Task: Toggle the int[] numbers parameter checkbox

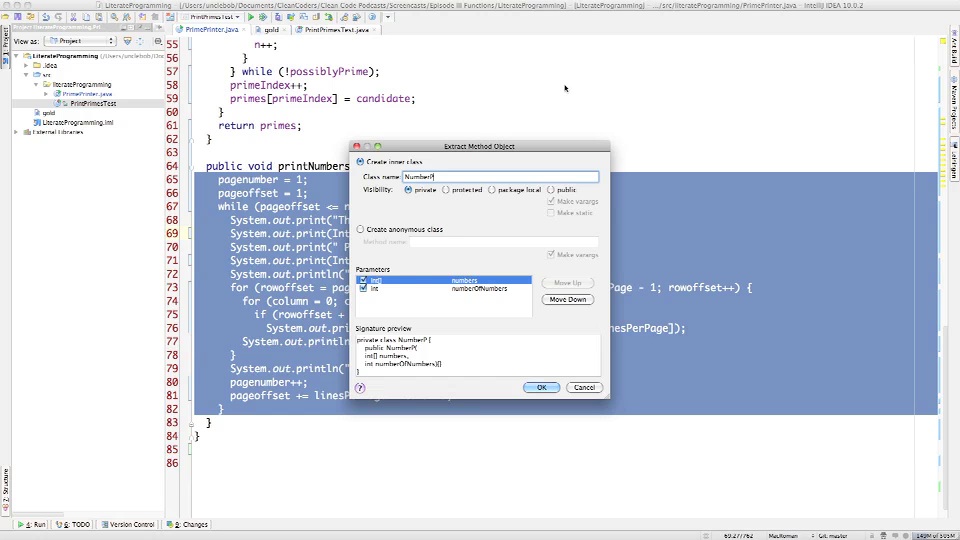Action: (x=363, y=280)
